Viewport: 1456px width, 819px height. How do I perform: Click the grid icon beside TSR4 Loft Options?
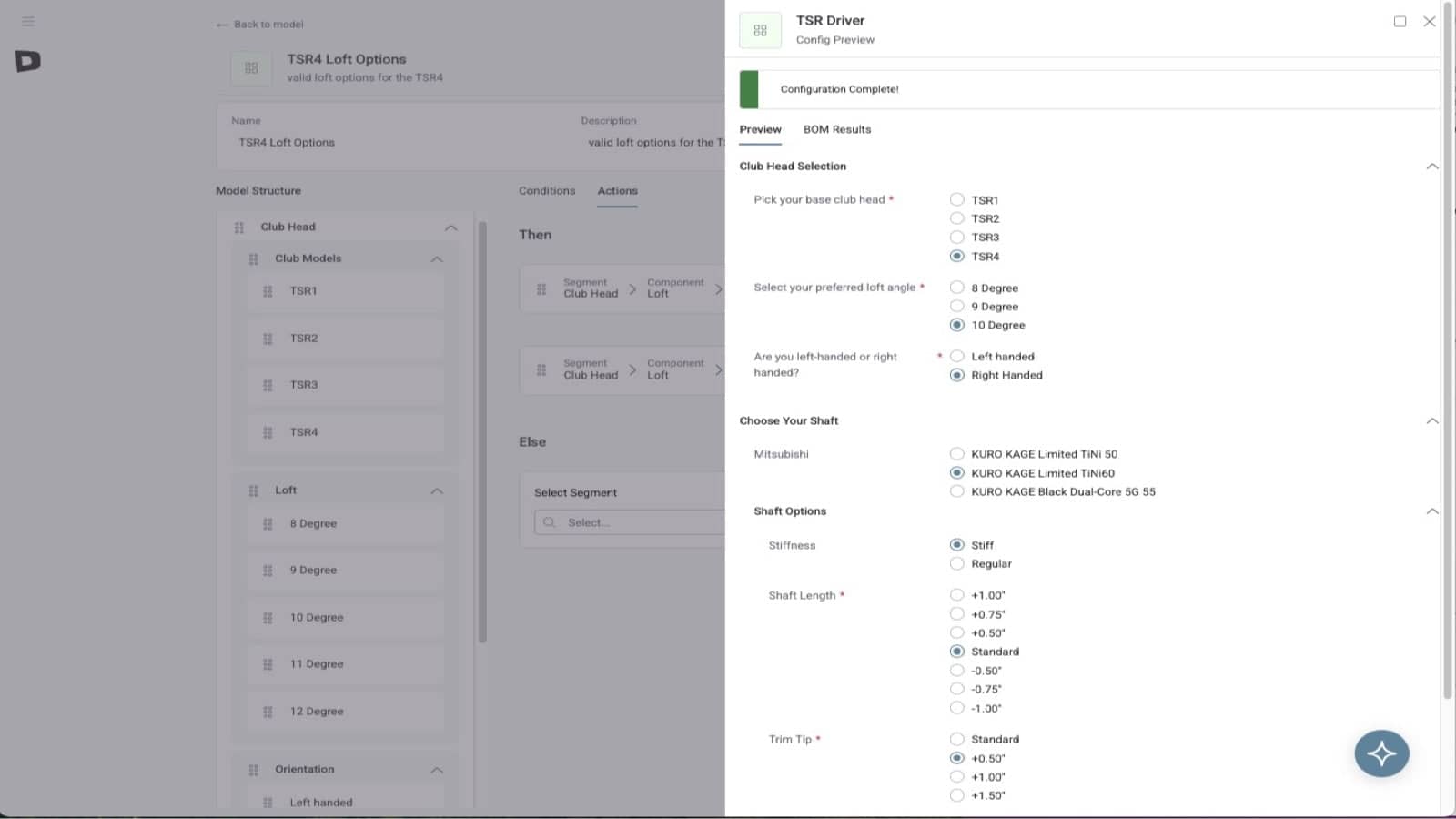click(250, 67)
